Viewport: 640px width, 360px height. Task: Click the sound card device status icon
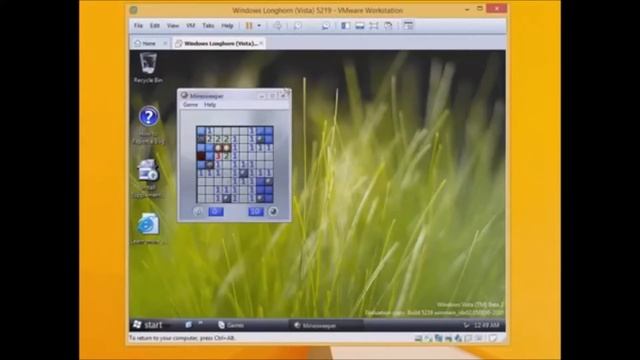click(x=458, y=338)
